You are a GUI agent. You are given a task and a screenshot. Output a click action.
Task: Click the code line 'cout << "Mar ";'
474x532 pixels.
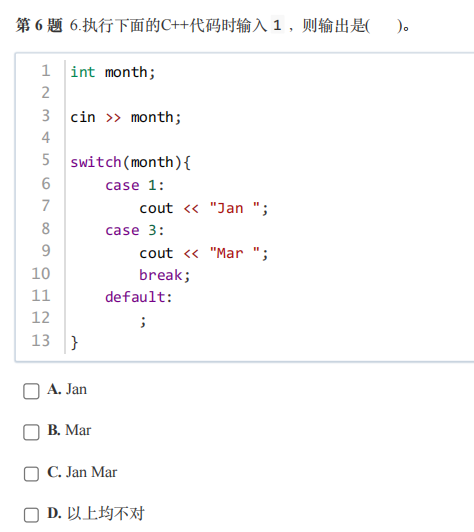tap(204, 253)
